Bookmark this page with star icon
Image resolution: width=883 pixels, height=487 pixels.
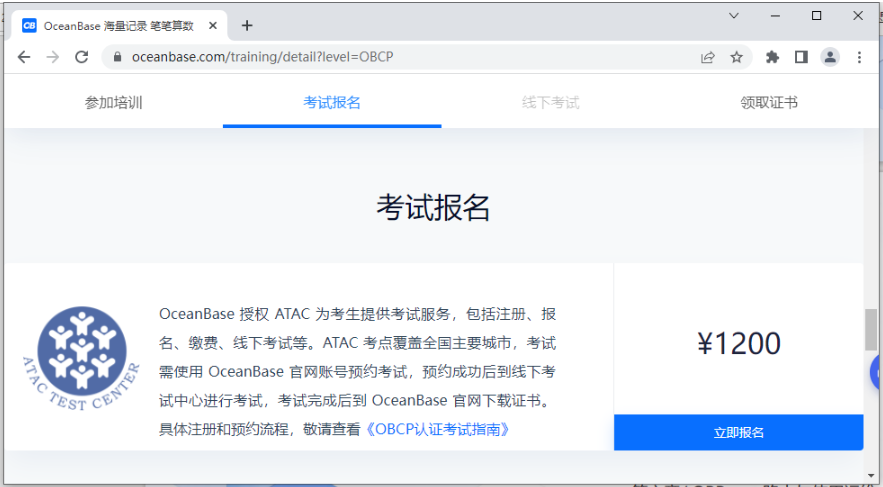pos(736,57)
